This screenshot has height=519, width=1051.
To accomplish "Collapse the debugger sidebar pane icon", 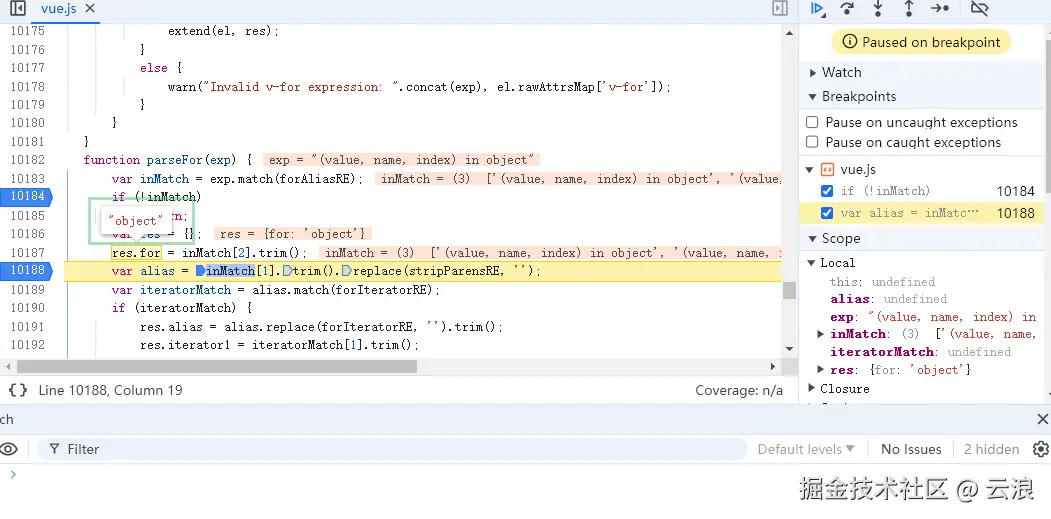I will coord(779,9).
